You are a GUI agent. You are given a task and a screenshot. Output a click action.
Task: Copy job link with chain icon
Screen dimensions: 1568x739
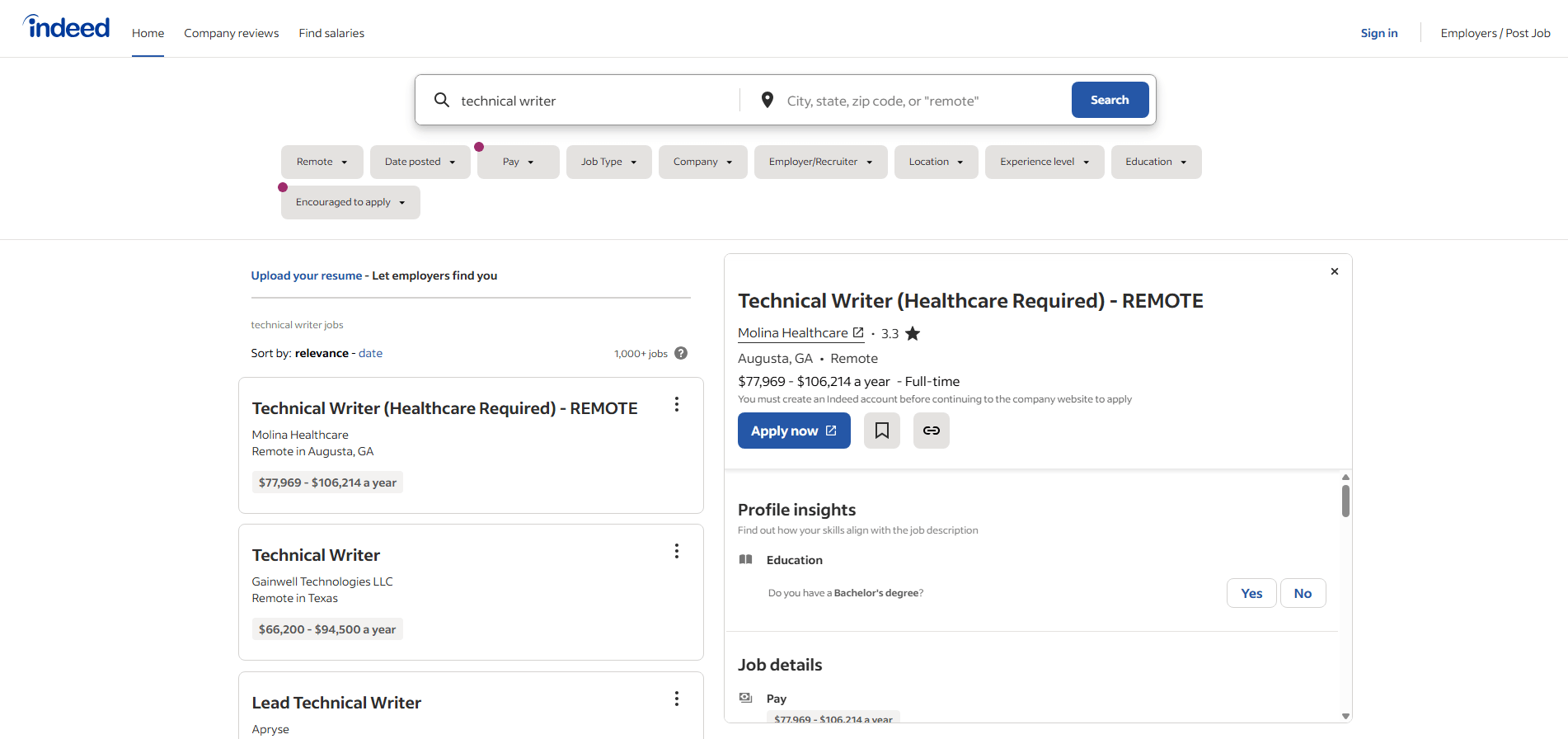(932, 431)
